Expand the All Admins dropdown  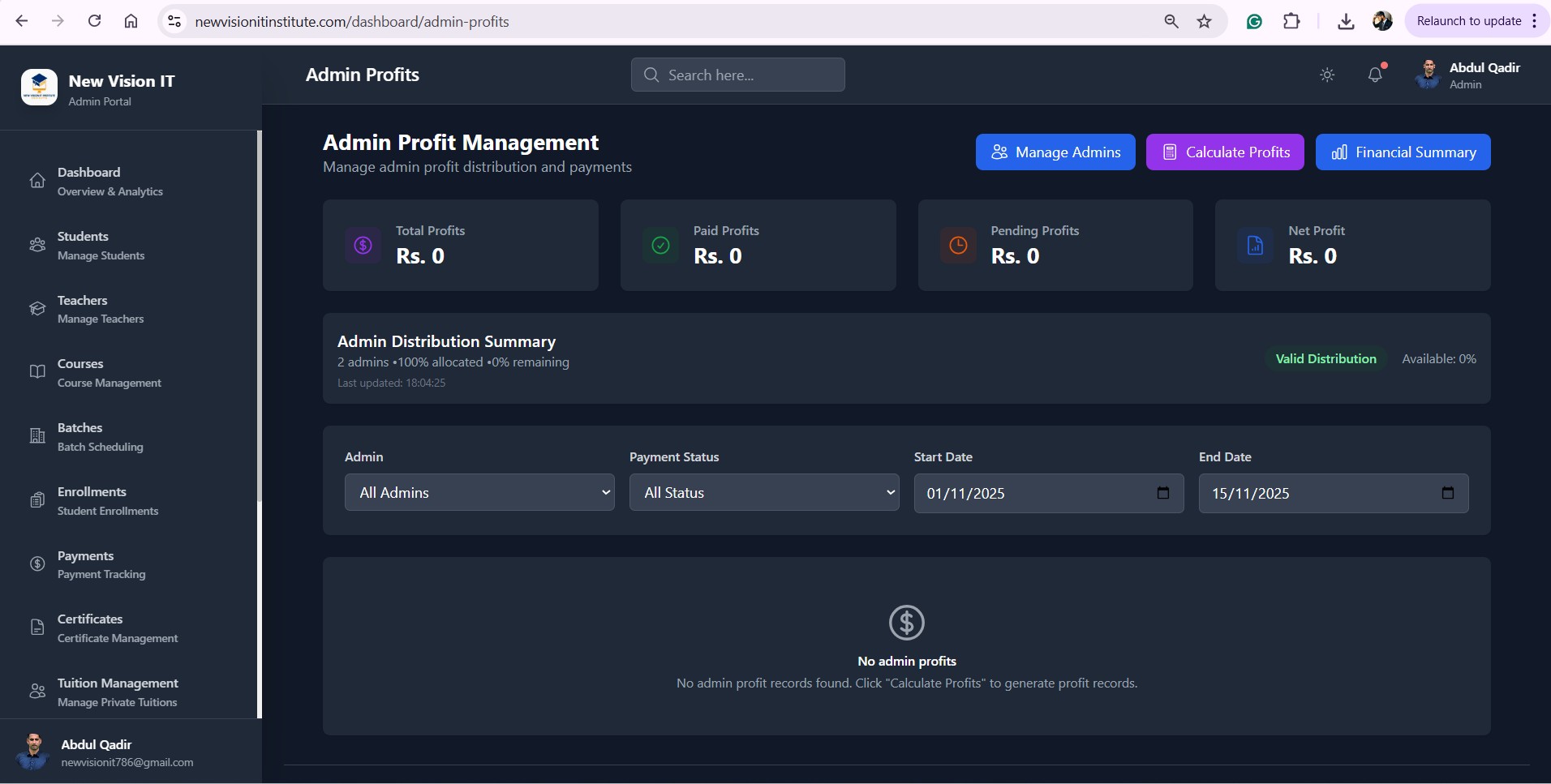(479, 492)
